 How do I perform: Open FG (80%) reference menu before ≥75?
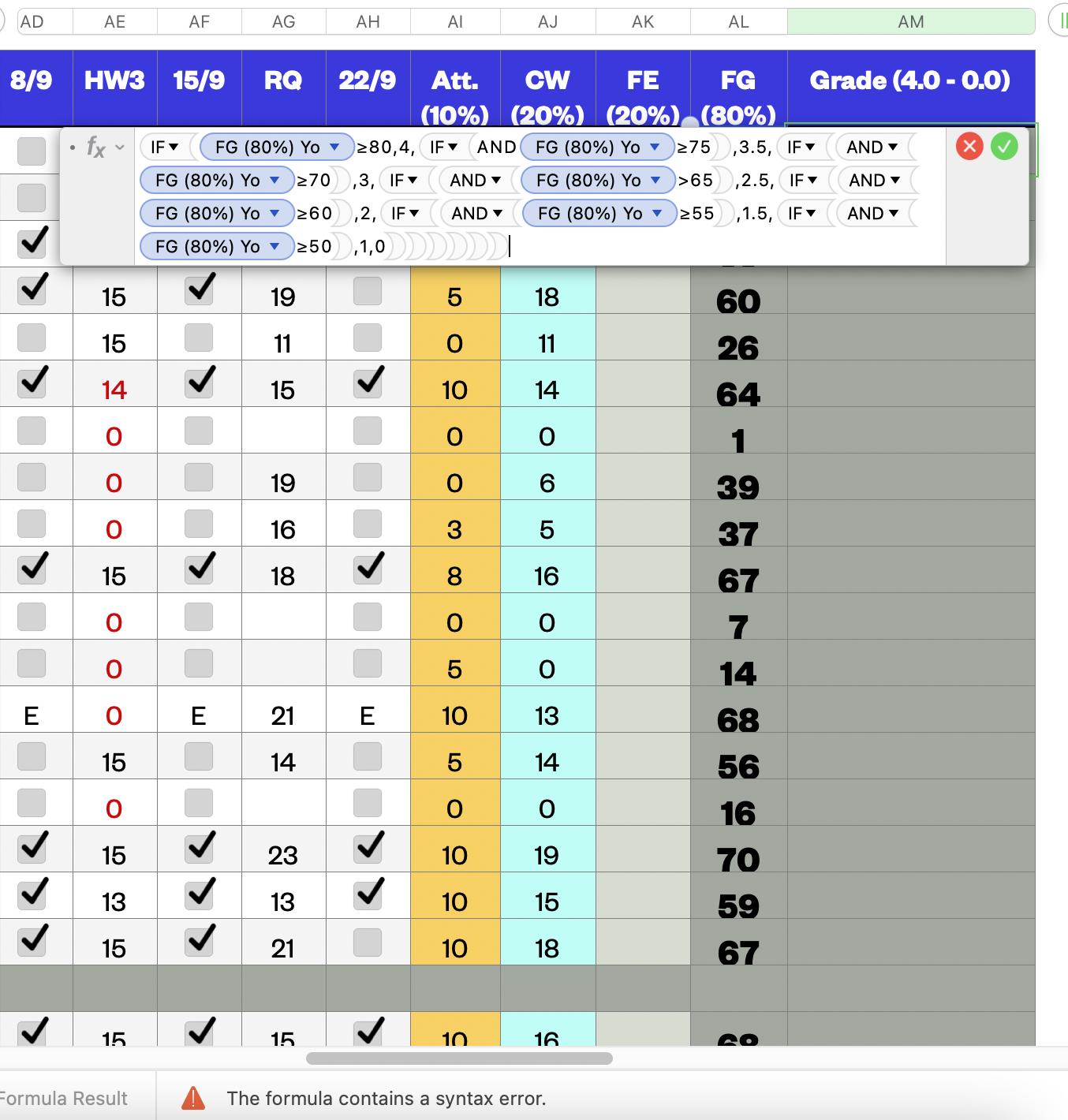pyautogui.click(x=655, y=147)
